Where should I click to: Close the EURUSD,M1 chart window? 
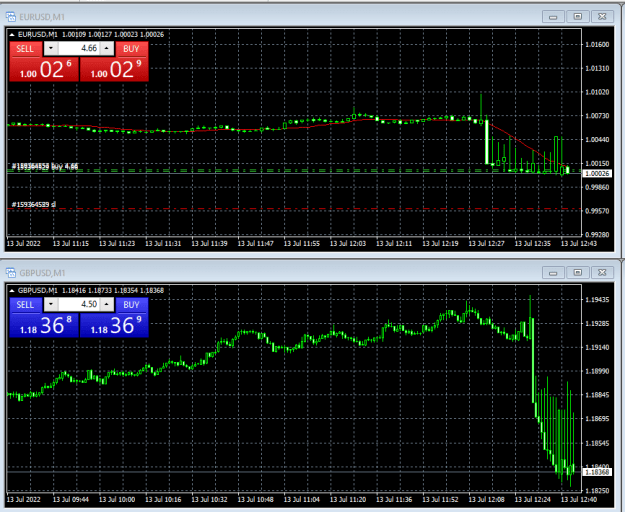[602, 17]
